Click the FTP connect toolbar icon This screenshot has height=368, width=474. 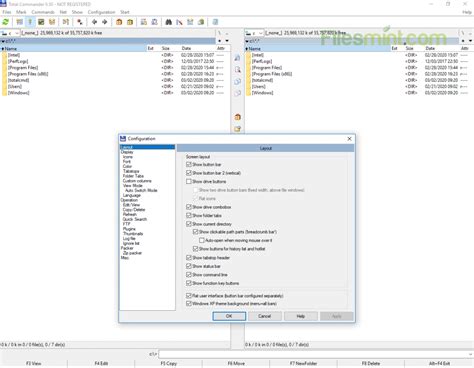point(144,22)
